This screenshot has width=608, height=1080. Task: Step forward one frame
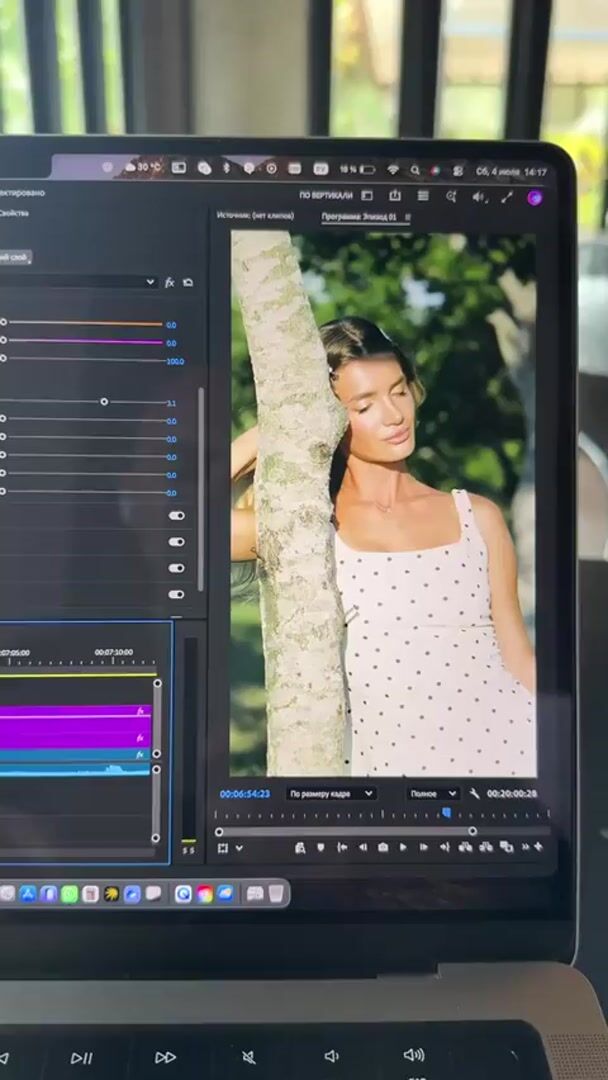pos(423,847)
